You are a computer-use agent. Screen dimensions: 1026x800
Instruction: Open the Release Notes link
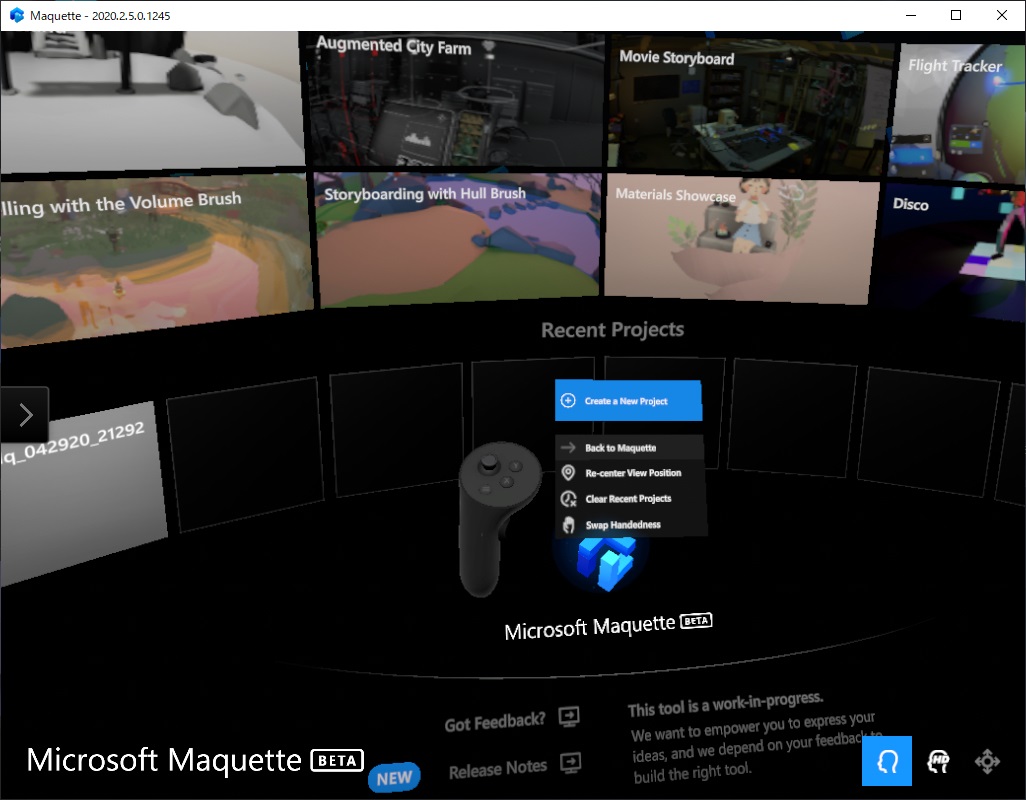click(x=497, y=769)
